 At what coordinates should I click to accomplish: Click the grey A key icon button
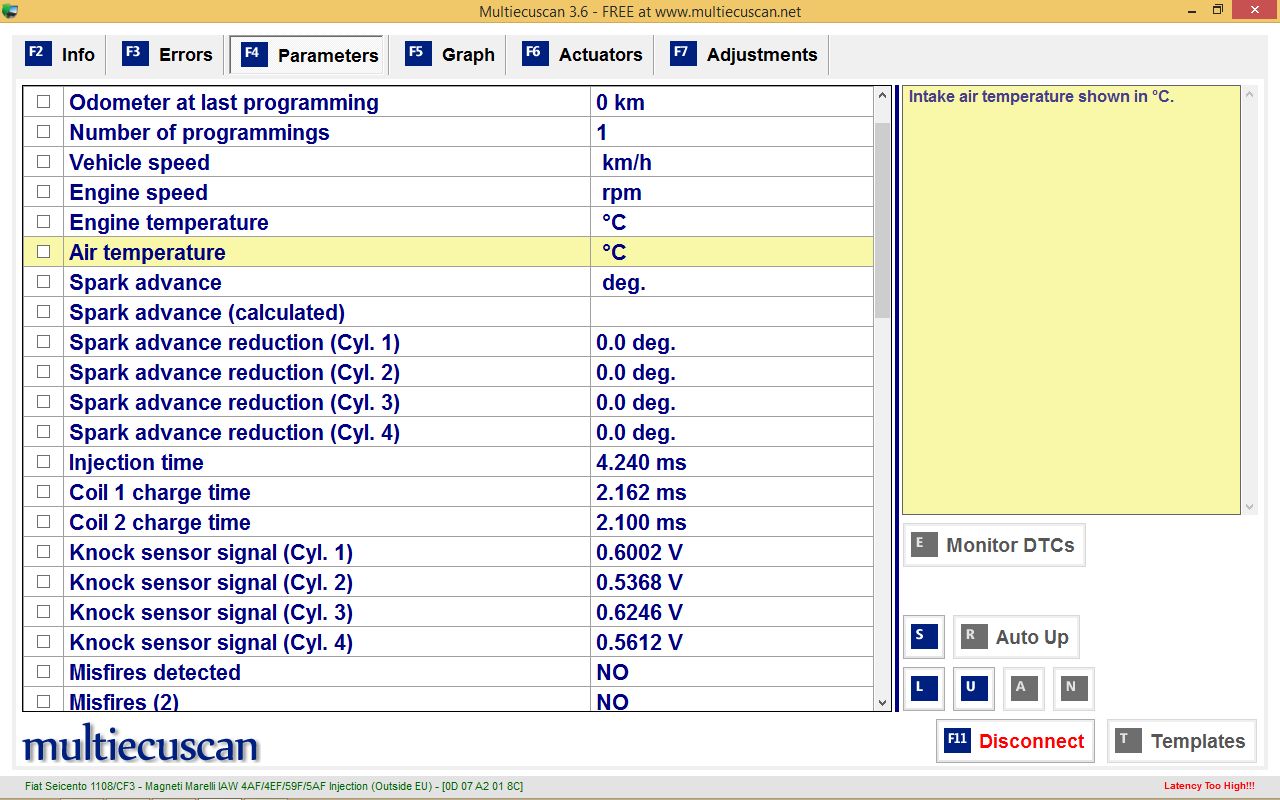coord(1022,688)
